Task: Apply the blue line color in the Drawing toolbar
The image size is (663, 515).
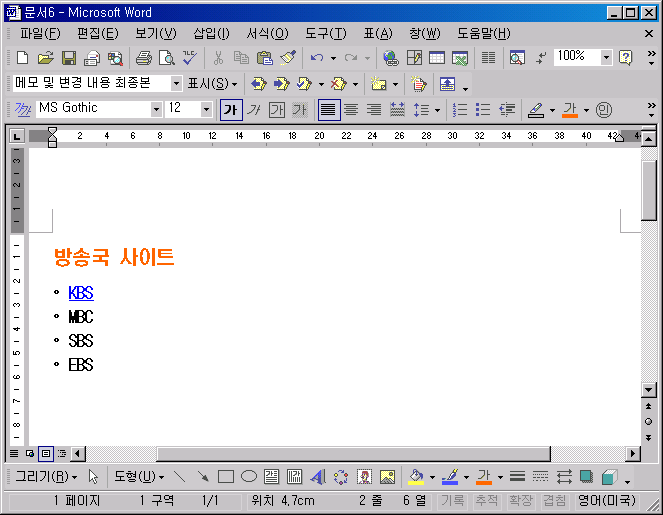Action: [450, 477]
